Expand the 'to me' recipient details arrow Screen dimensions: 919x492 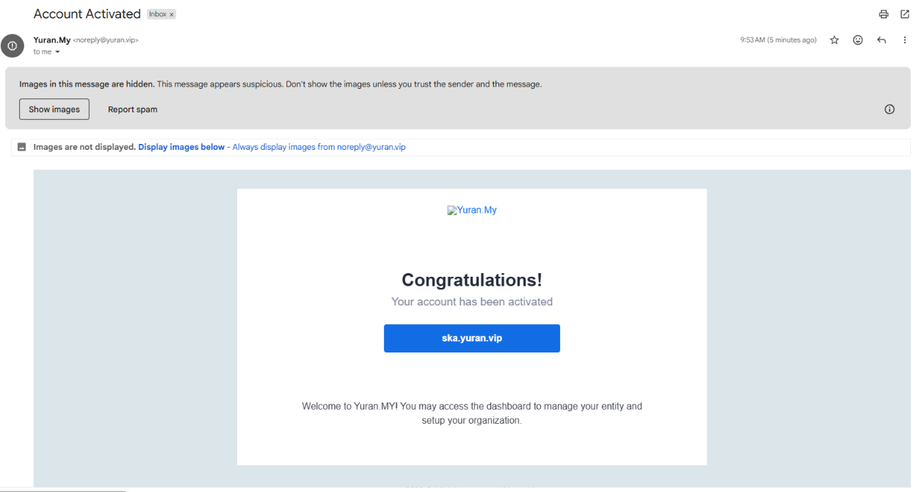click(x=57, y=52)
